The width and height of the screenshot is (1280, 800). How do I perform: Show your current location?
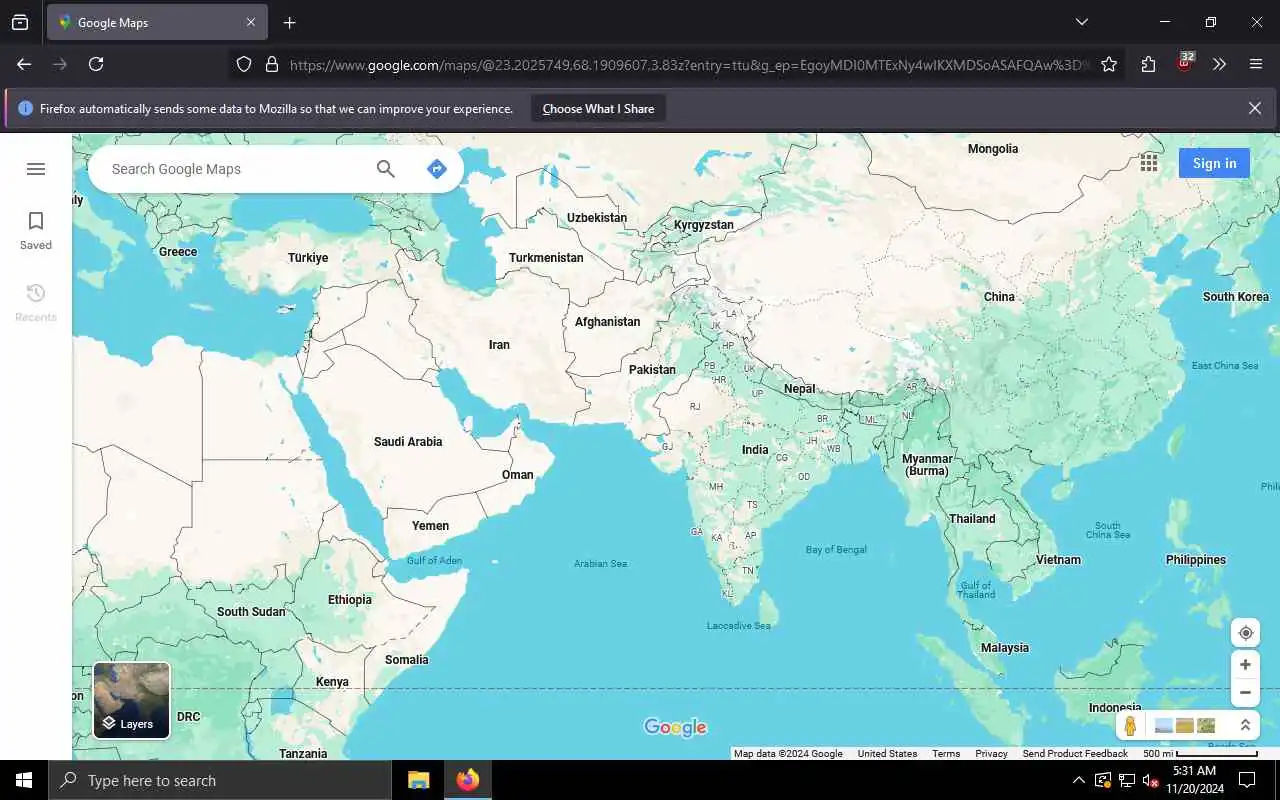1245,633
